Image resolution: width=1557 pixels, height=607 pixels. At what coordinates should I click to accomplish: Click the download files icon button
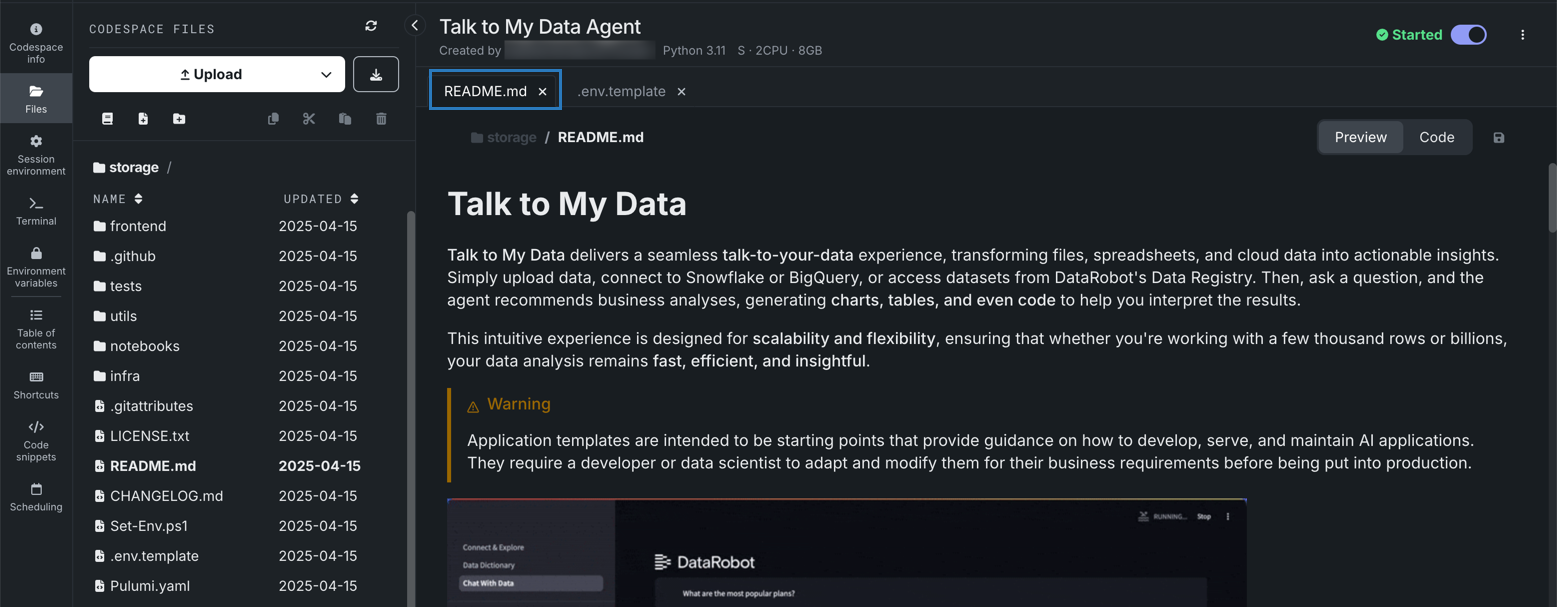376,75
